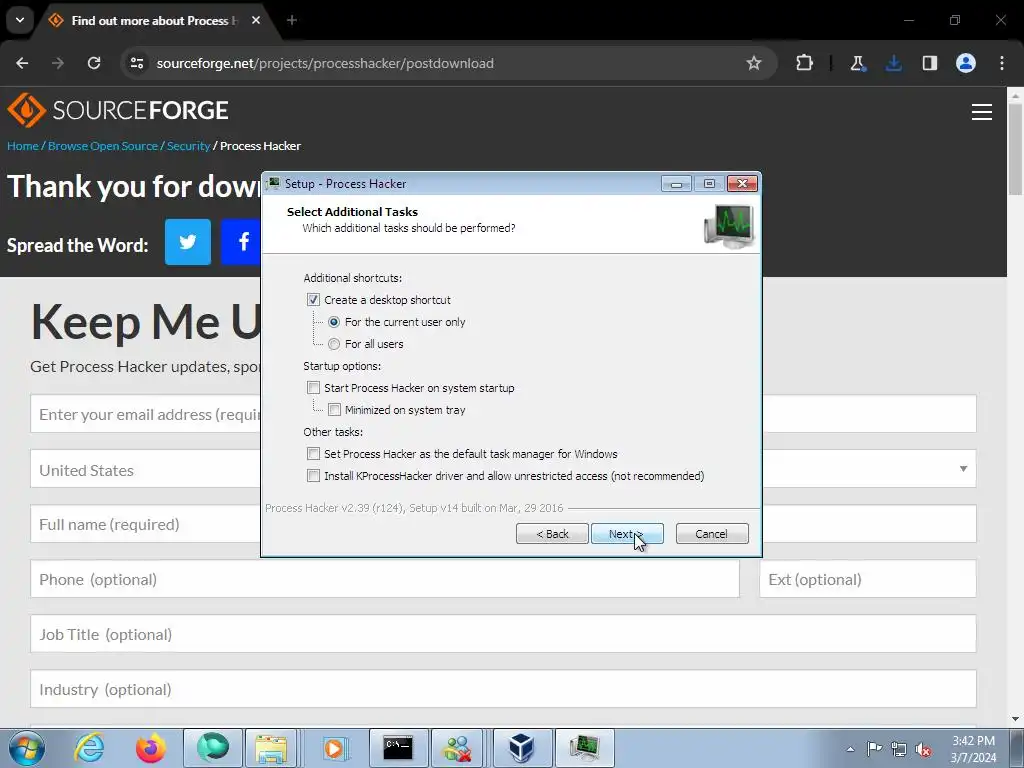Click the taskbar clock showing 3:42 PM
This screenshot has width=1024, height=768.
click(973, 749)
